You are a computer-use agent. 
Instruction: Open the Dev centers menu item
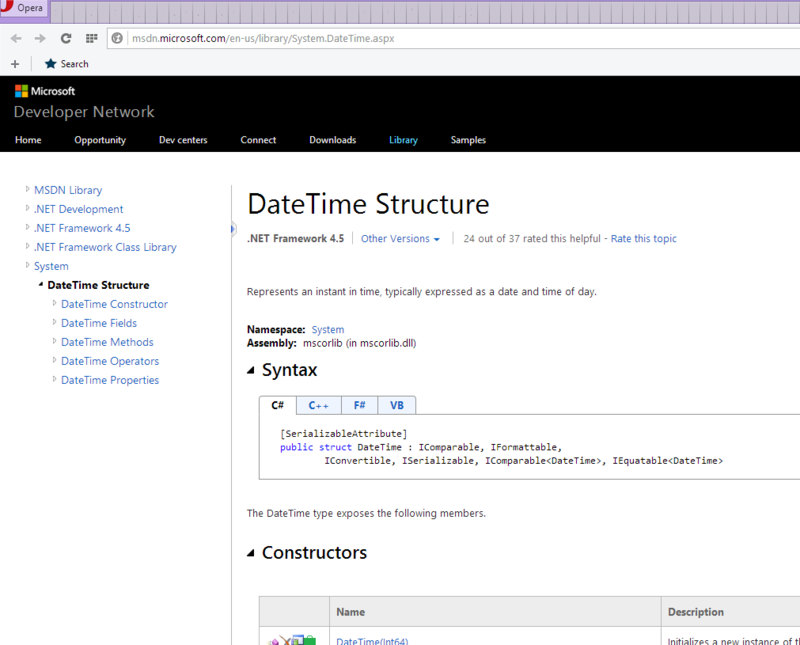point(183,140)
